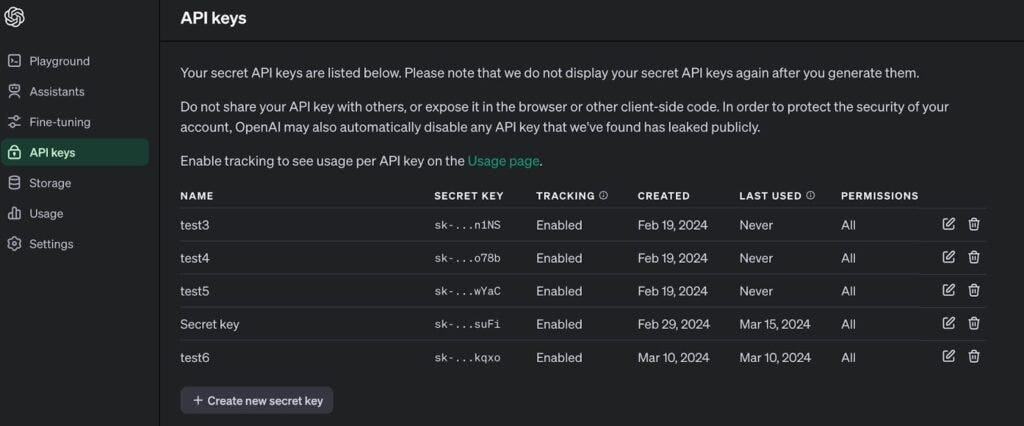Open Usage from the sidebar

(46, 213)
